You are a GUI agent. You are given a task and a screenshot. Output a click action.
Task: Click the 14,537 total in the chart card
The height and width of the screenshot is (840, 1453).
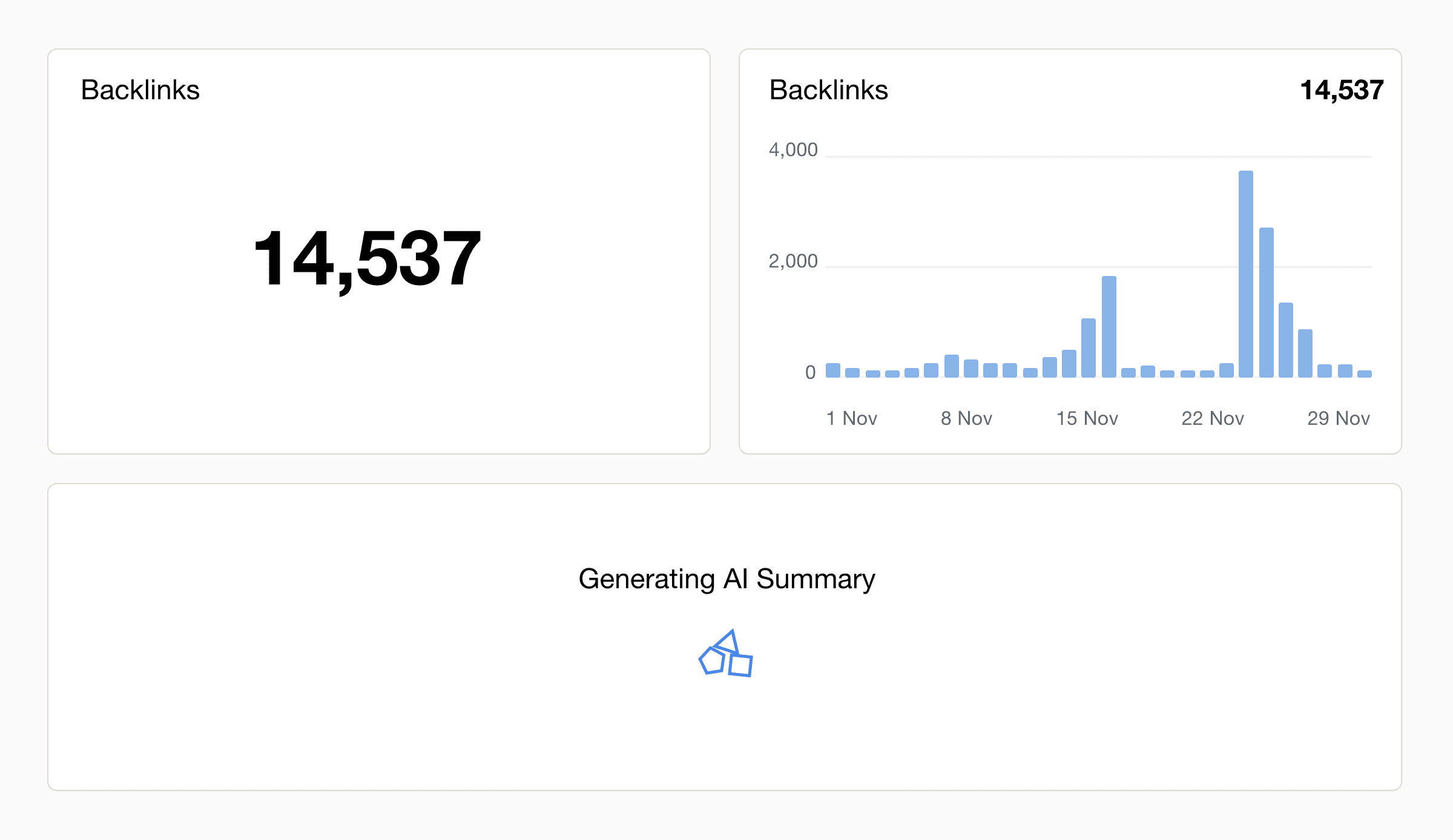[1343, 90]
